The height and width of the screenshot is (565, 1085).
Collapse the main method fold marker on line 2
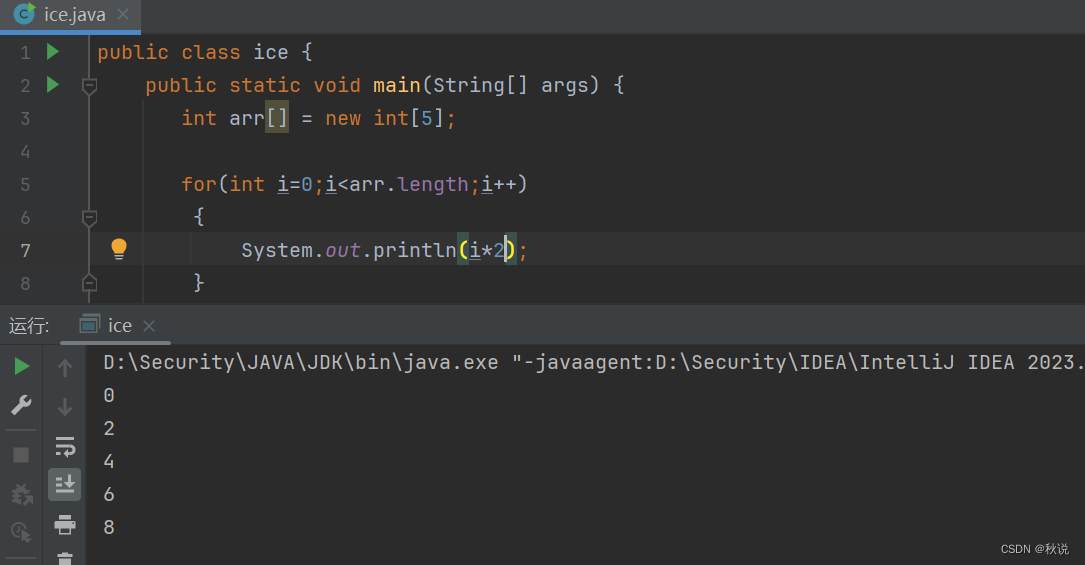89,86
